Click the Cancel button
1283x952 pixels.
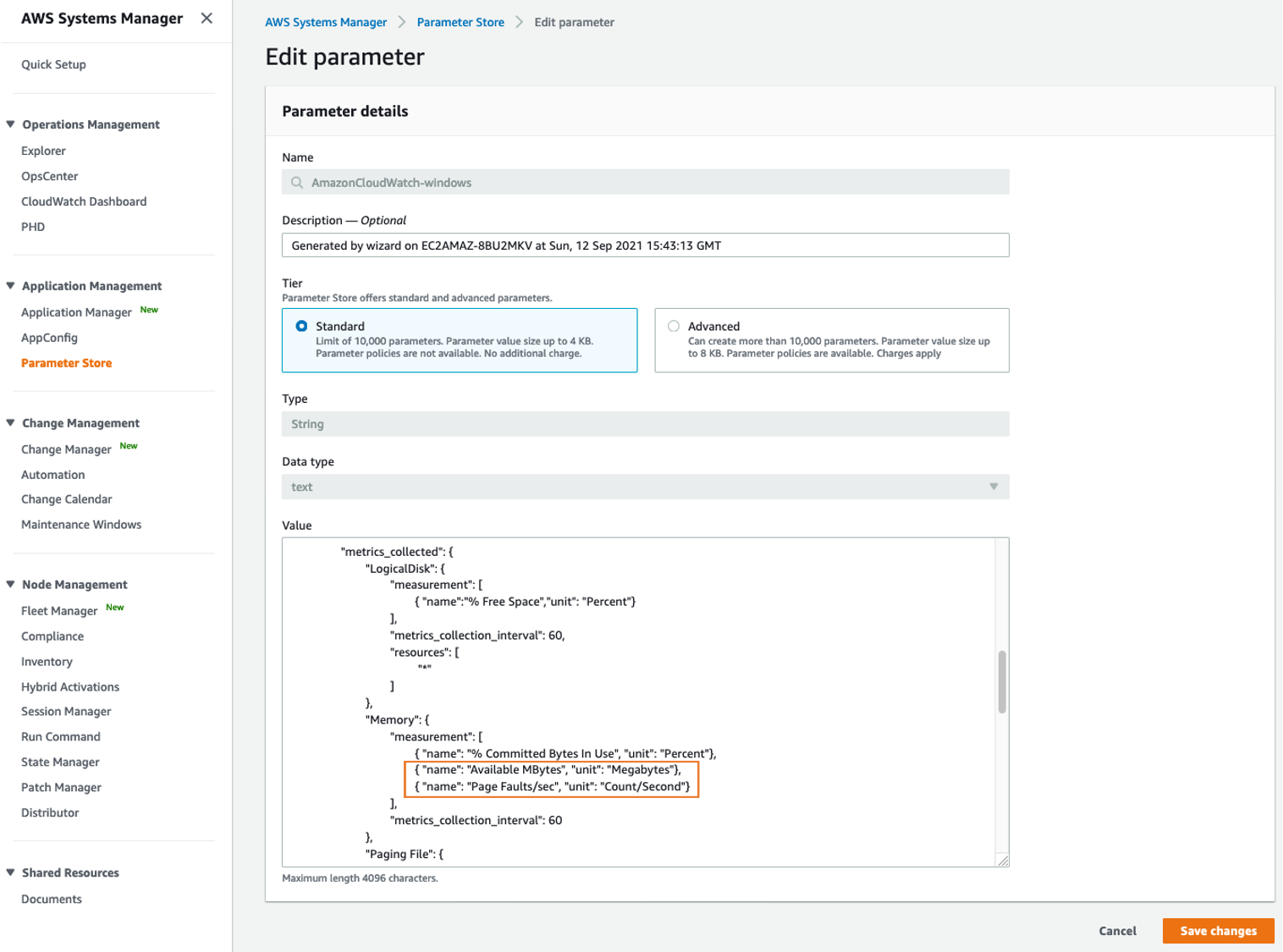click(1117, 931)
